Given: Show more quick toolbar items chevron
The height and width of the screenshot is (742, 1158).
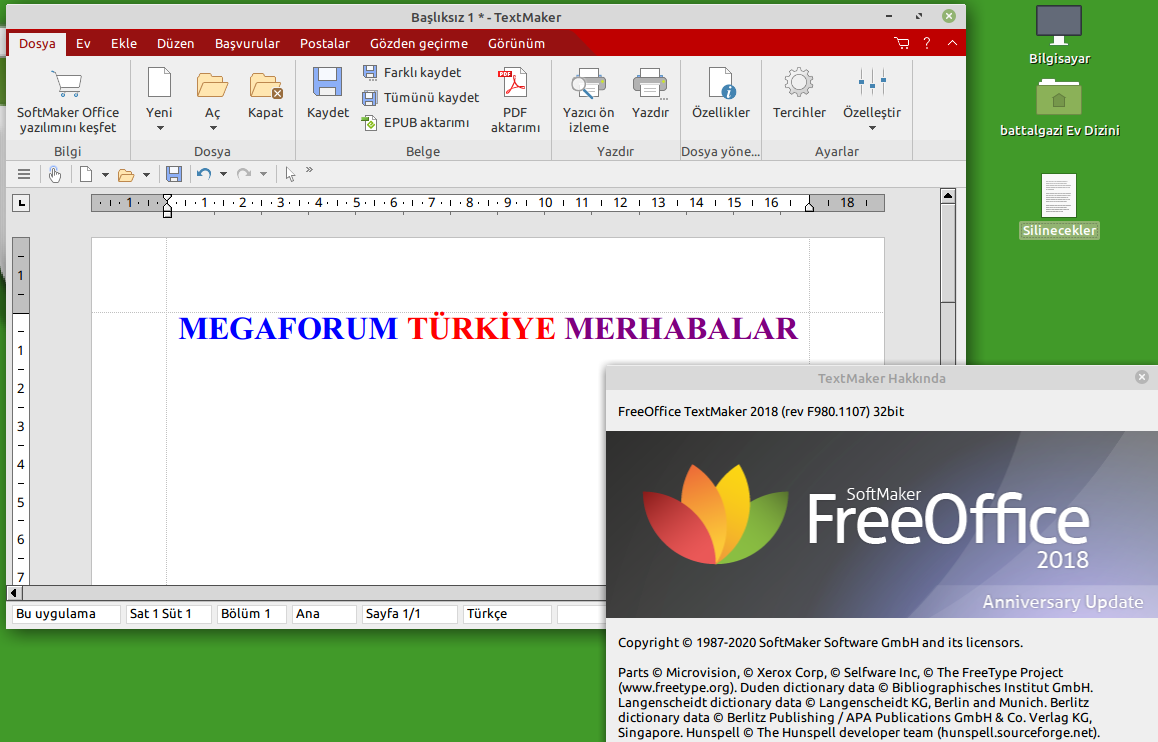Looking at the screenshot, I should [x=309, y=171].
